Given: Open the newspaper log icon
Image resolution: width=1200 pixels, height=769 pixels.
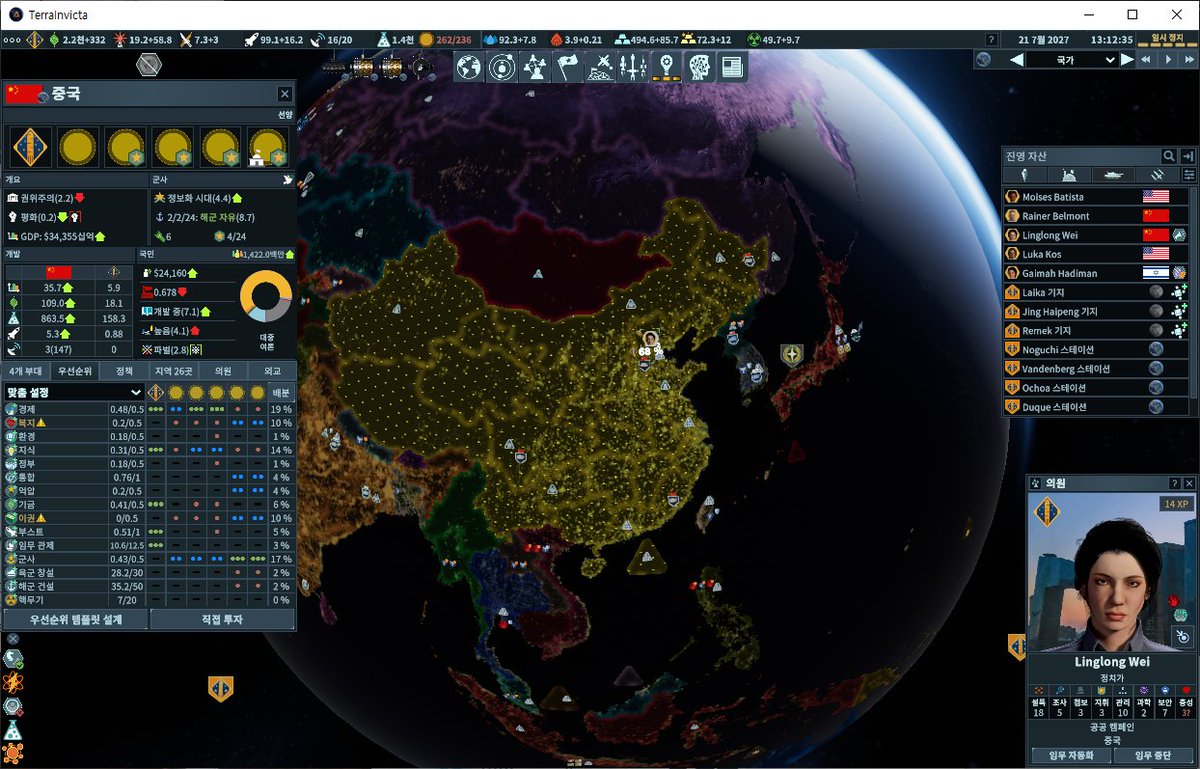Looking at the screenshot, I should (x=732, y=67).
